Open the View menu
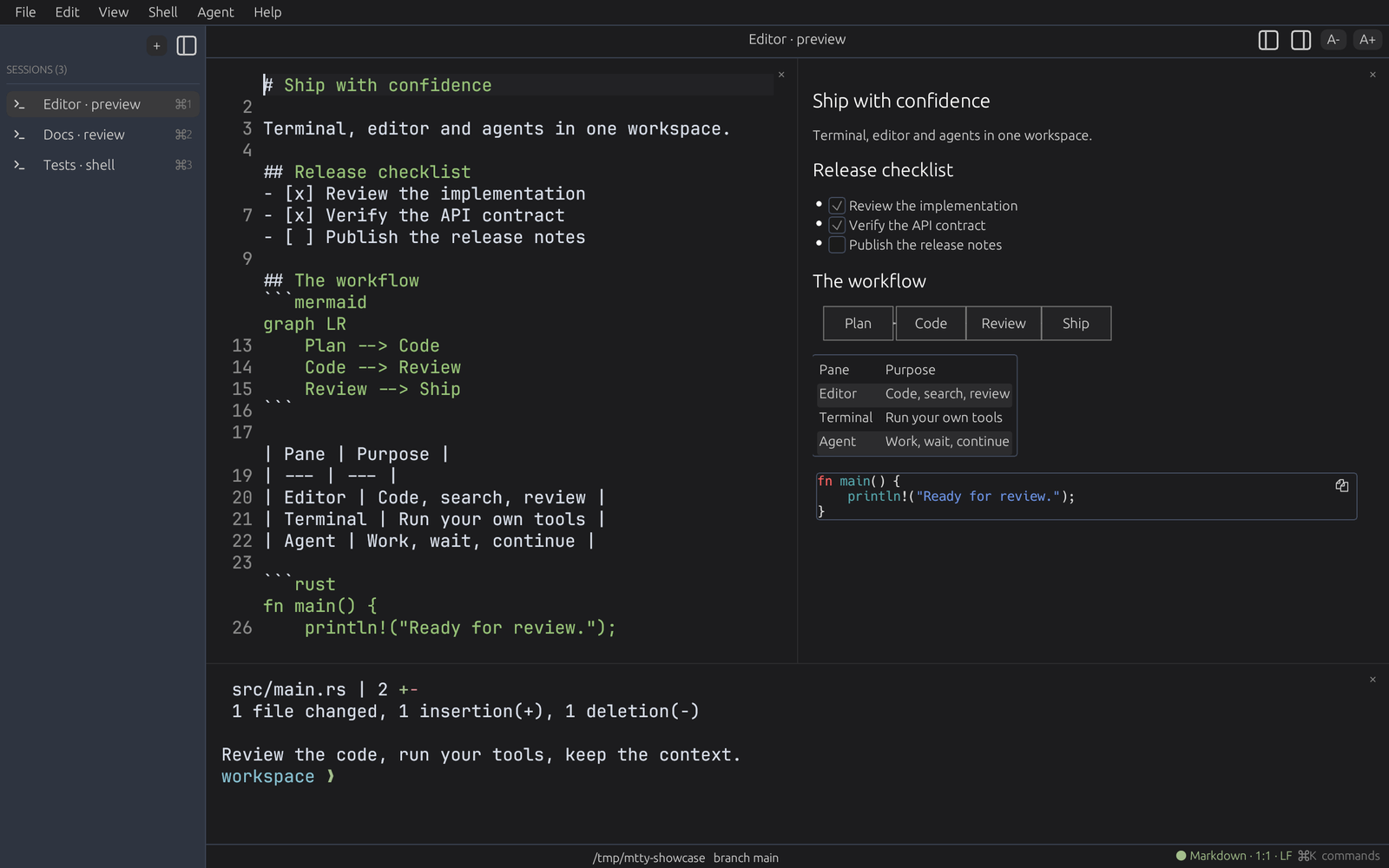Viewport: 1389px width, 868px height. (113, 12)
